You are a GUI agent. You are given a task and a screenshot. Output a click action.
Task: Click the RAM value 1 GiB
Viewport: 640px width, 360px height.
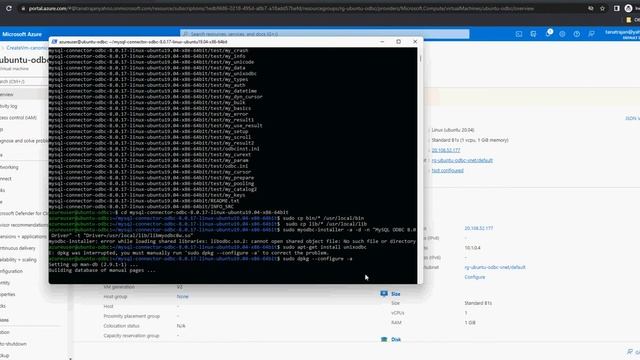(470, 323)
